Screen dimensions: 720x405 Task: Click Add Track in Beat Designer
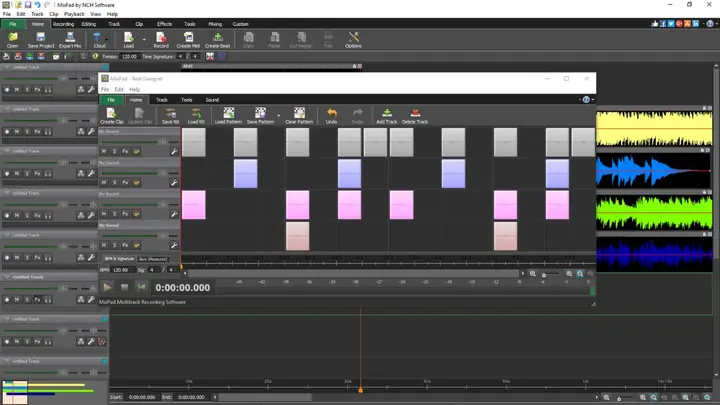click(387, 116)
